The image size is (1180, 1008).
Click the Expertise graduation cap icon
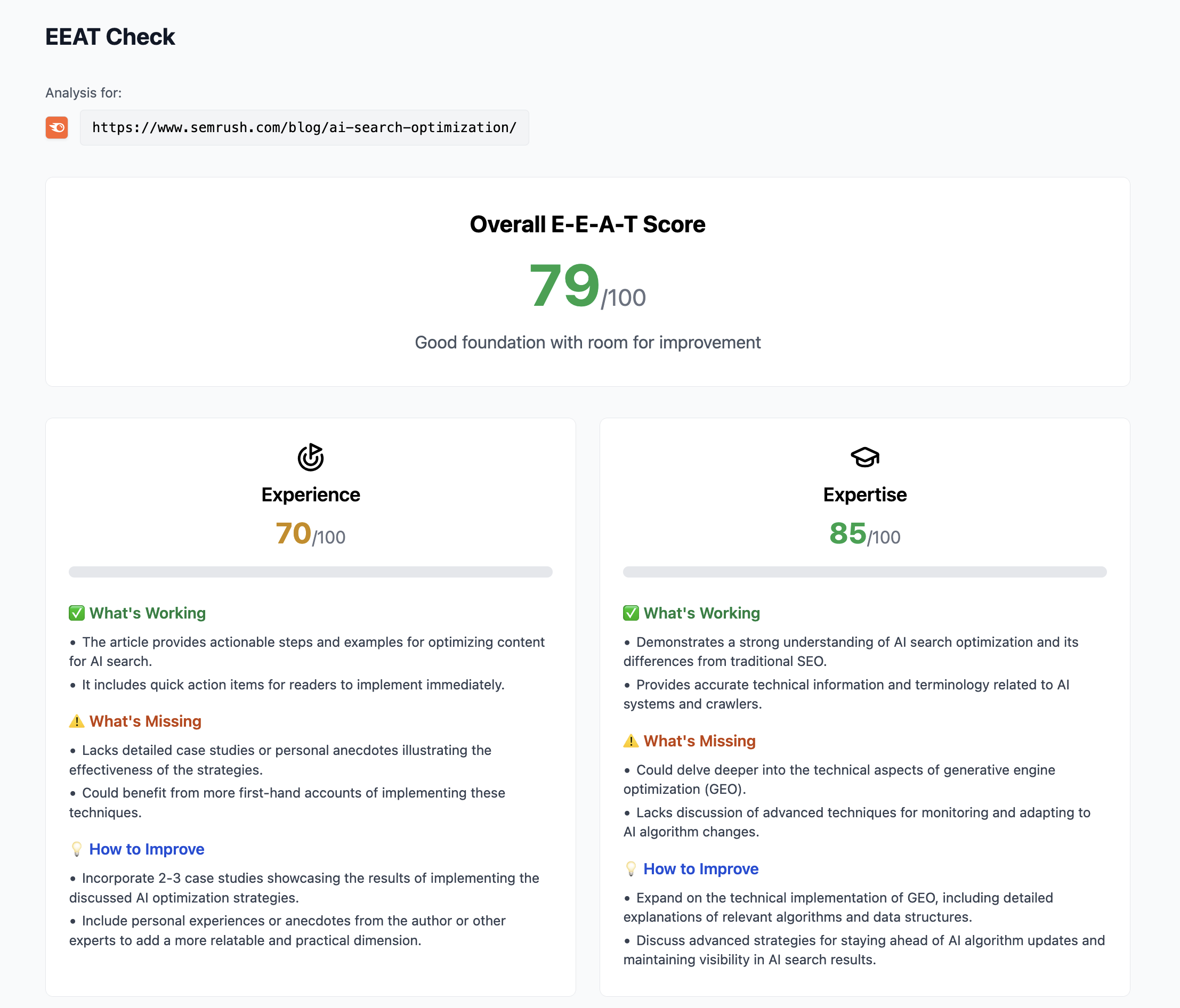coord(864,457)
